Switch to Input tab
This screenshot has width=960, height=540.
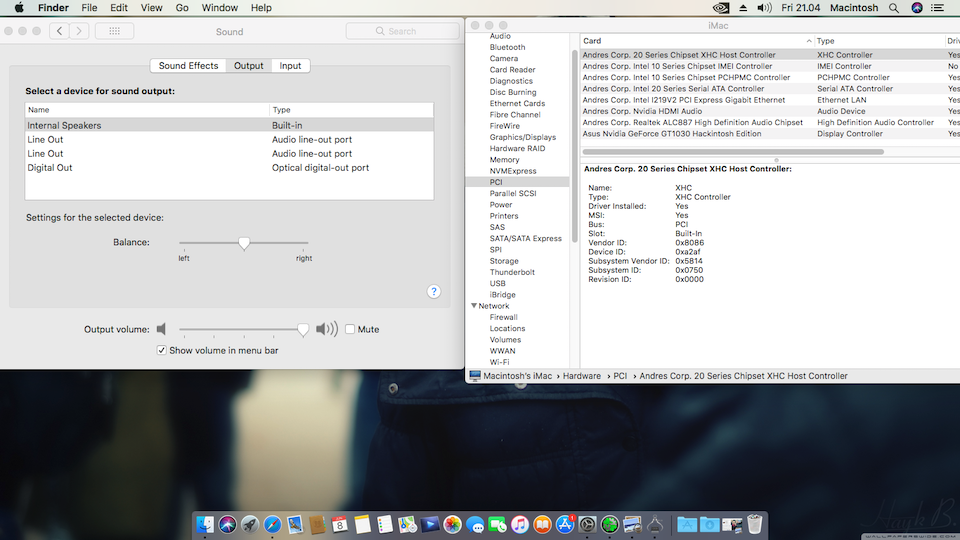290,66
